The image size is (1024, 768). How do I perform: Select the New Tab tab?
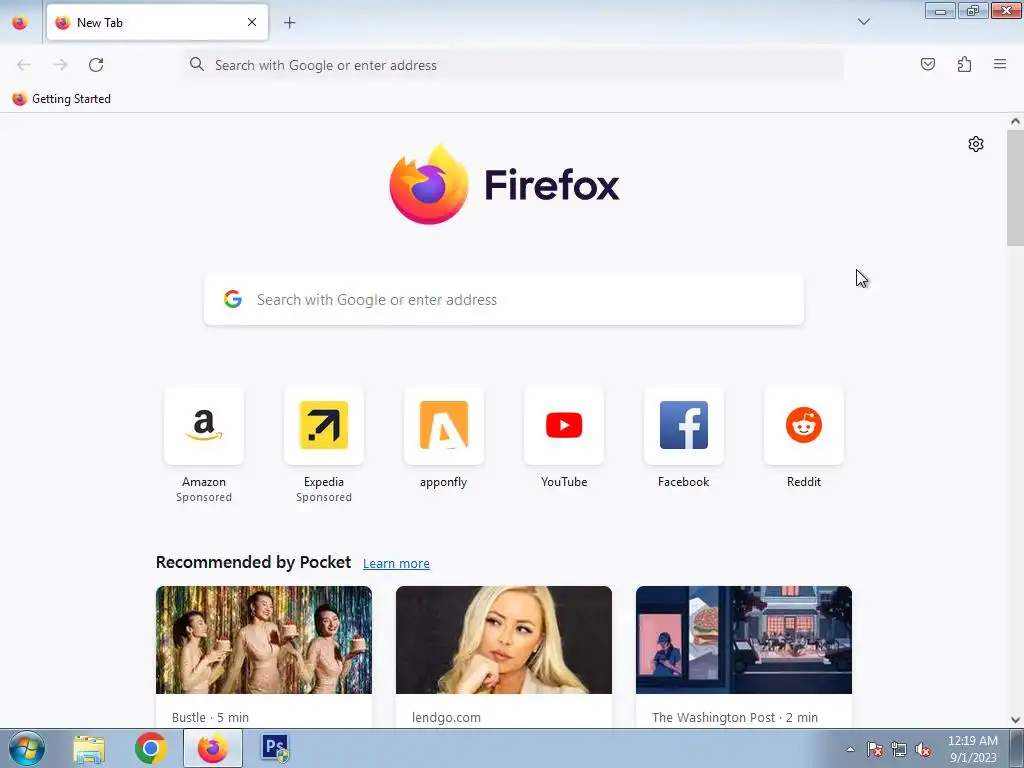(x=157, y=22)
